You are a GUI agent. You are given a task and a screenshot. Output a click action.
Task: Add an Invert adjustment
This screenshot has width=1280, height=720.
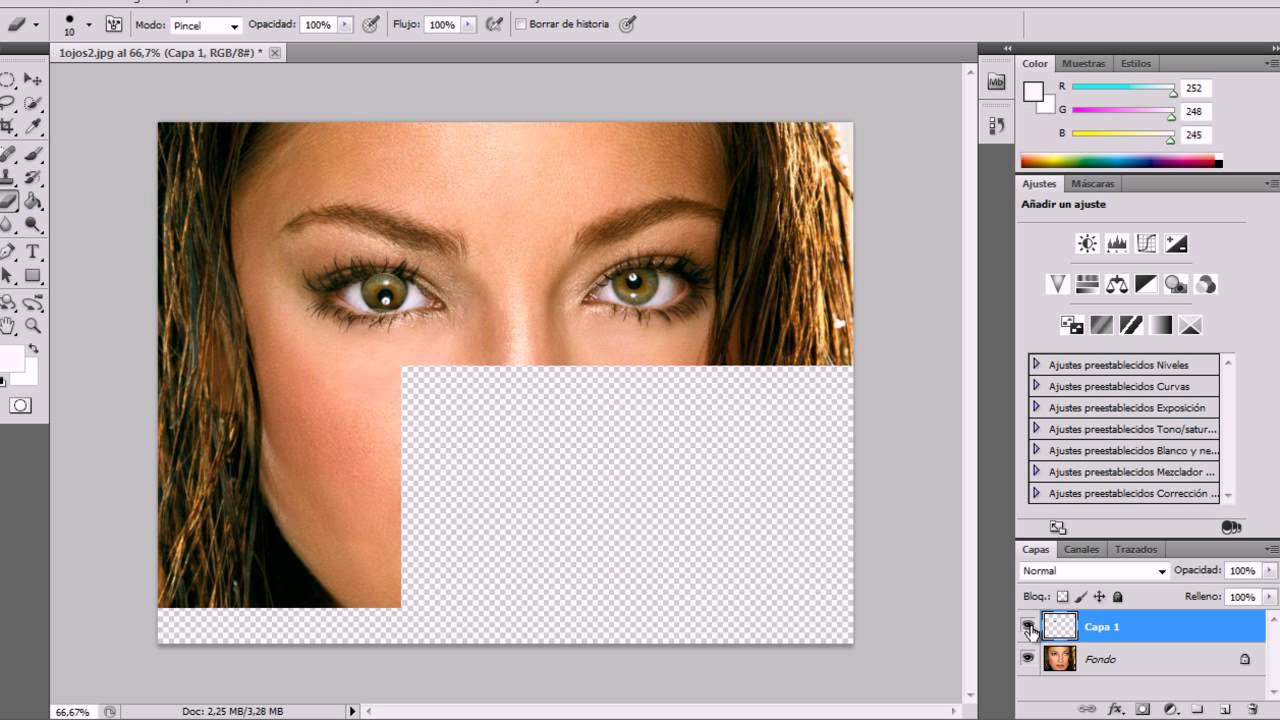[x=1072, y=325]
